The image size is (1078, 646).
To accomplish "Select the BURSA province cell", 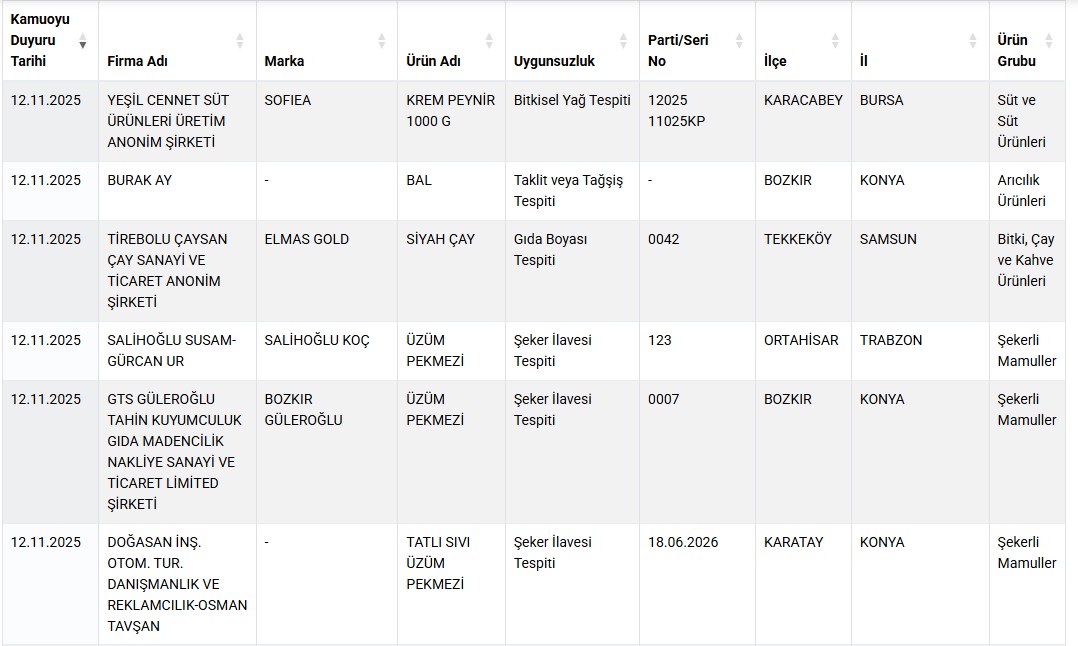I will pos(881,100).
